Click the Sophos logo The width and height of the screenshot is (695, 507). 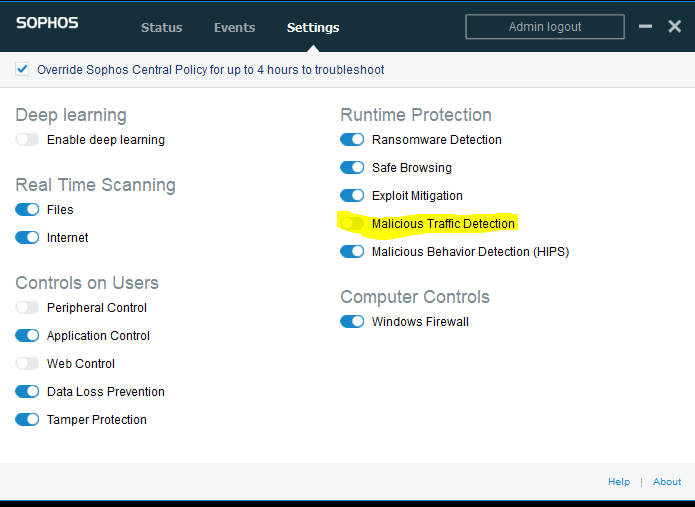pyautogui.click(x=47, y=23)
